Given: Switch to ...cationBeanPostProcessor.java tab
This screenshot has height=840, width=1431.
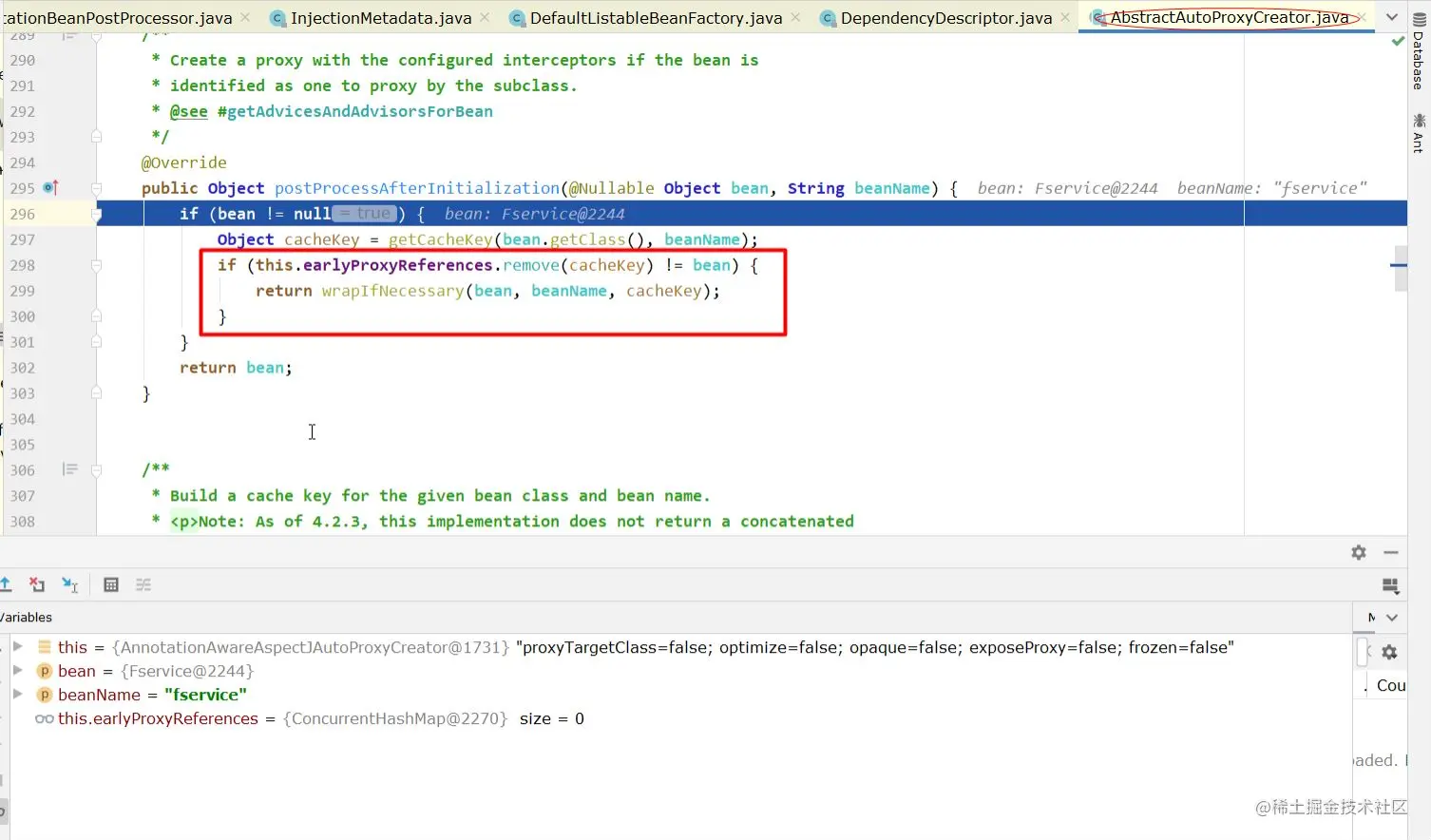Looking at the screenshot, I should pyautogui.click(x=117, y=18).
